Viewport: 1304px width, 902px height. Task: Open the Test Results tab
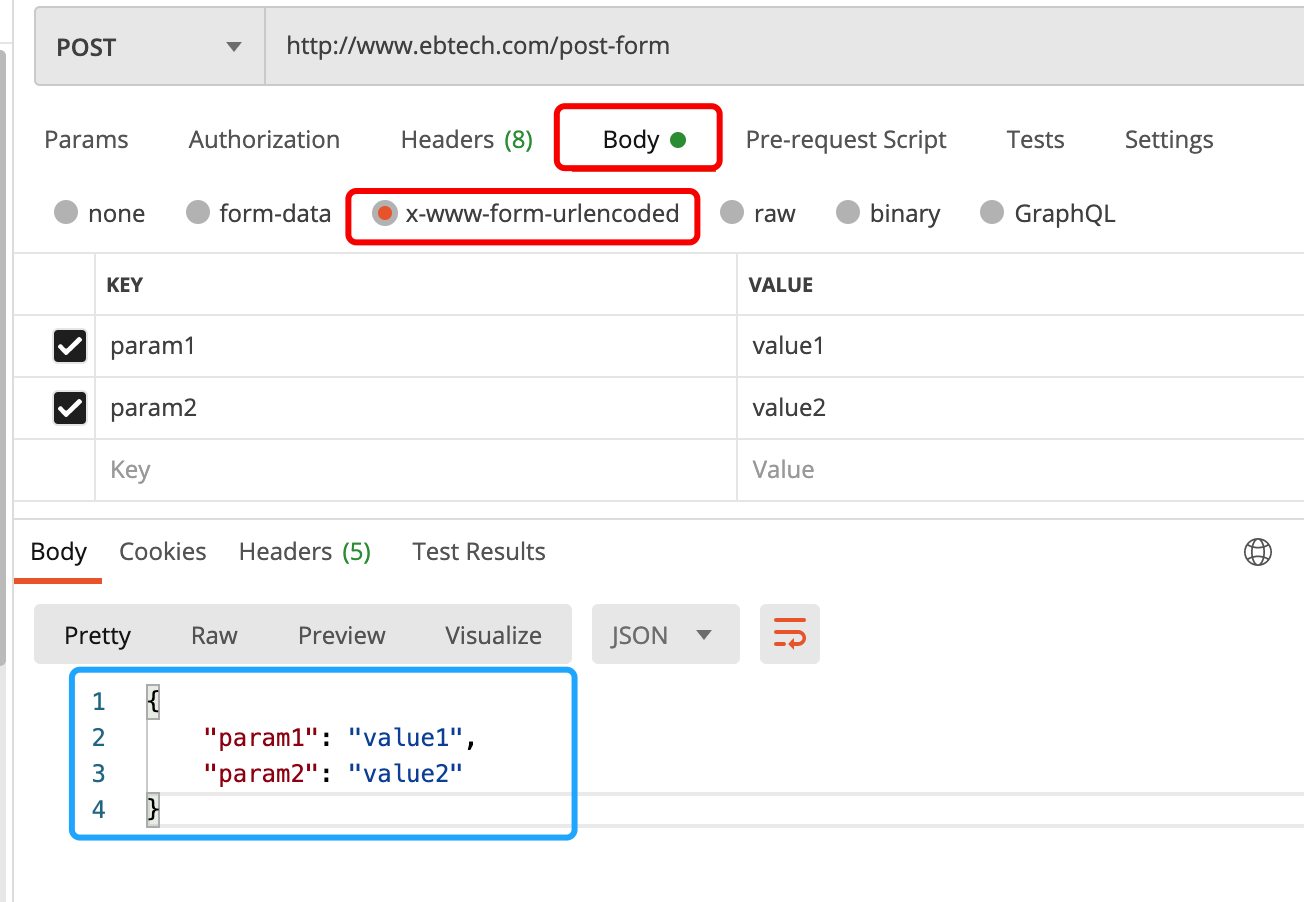(x=479, y=552)
